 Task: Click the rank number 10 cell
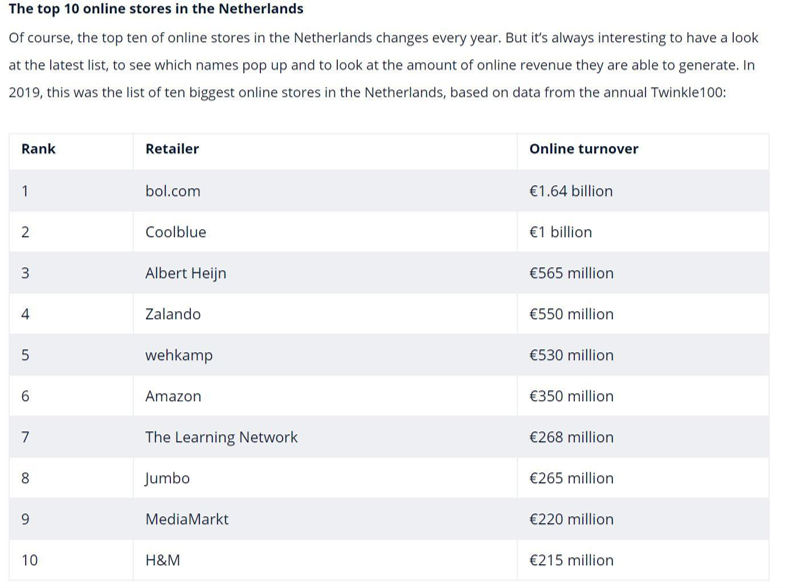pyautogui.click(x=29, y=560)
